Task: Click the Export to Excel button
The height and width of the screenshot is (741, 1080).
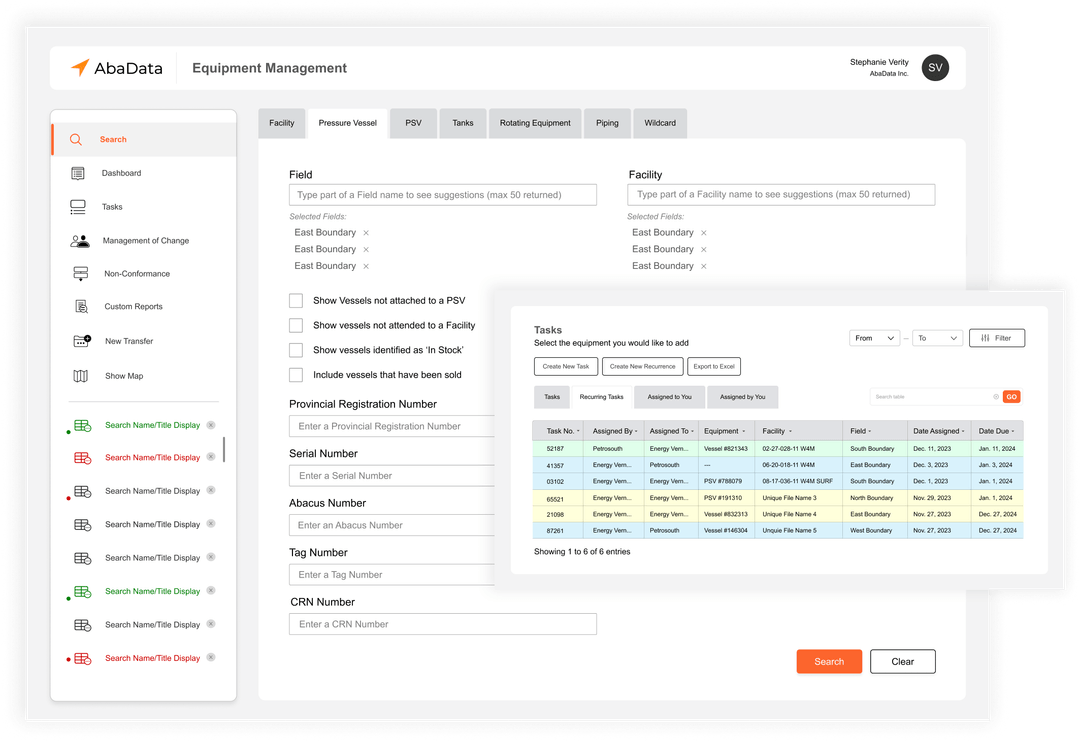Action: tap(713, 366)
